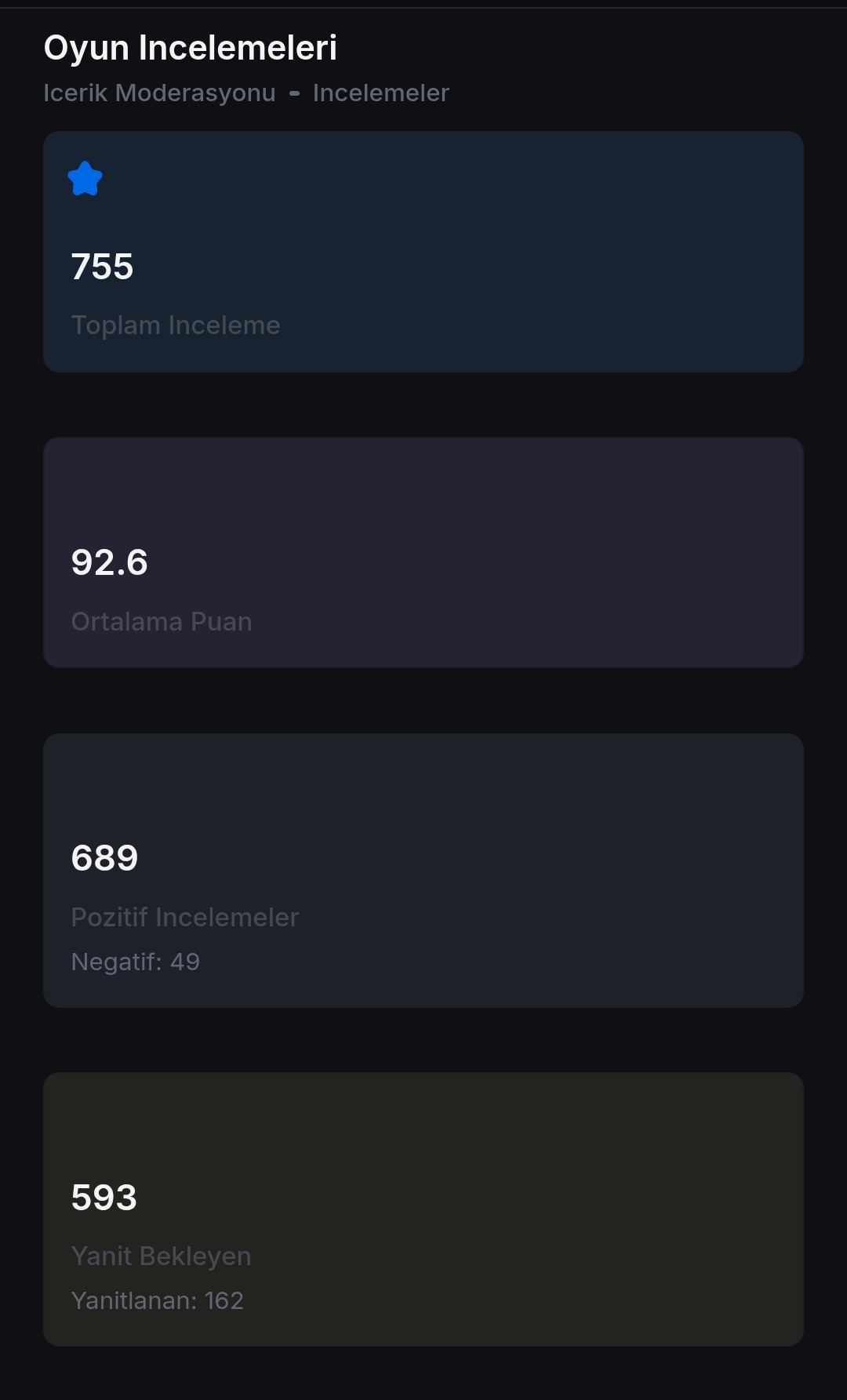This screenshot has height=1400, width=847.
Task: Click the dark page background below the cards
Action: coord(423,1376)
